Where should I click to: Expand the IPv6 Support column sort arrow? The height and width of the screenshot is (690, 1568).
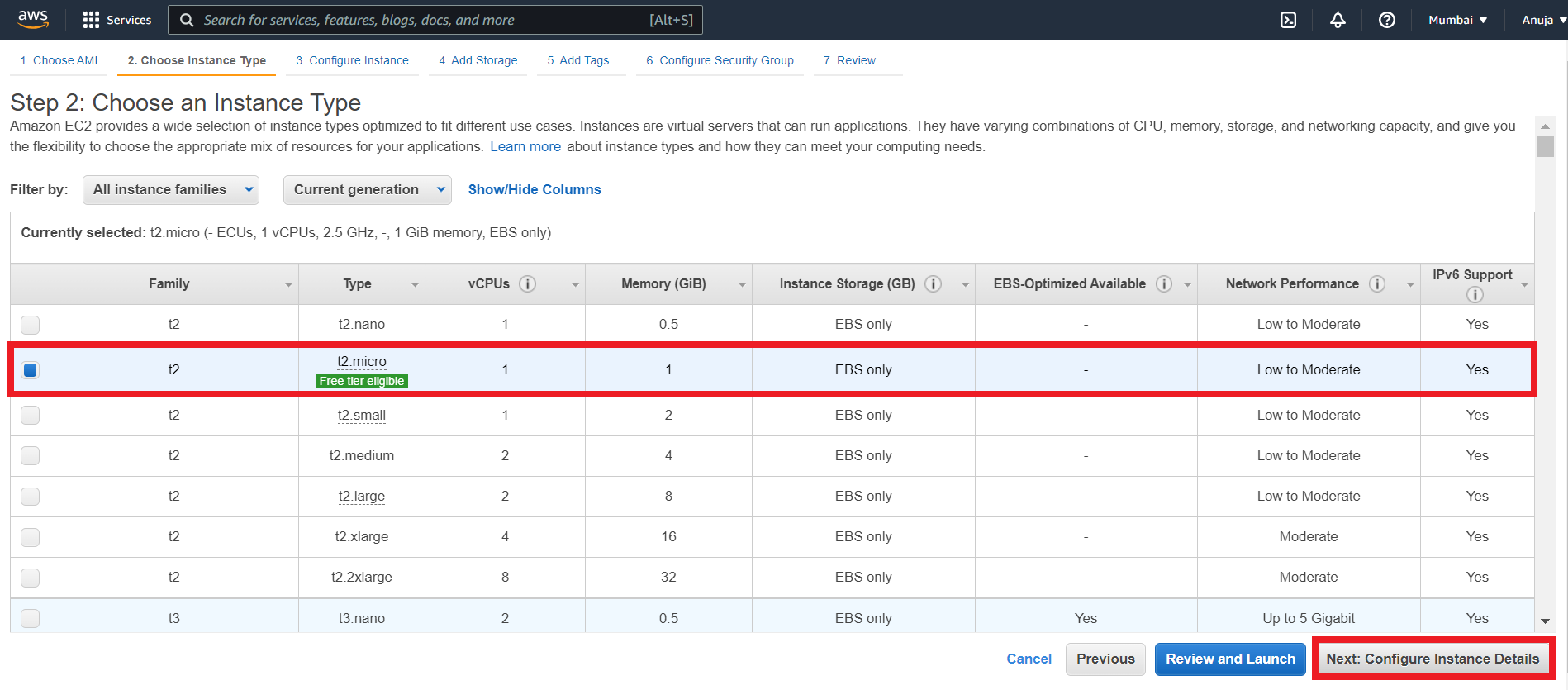click(1524, 285)
